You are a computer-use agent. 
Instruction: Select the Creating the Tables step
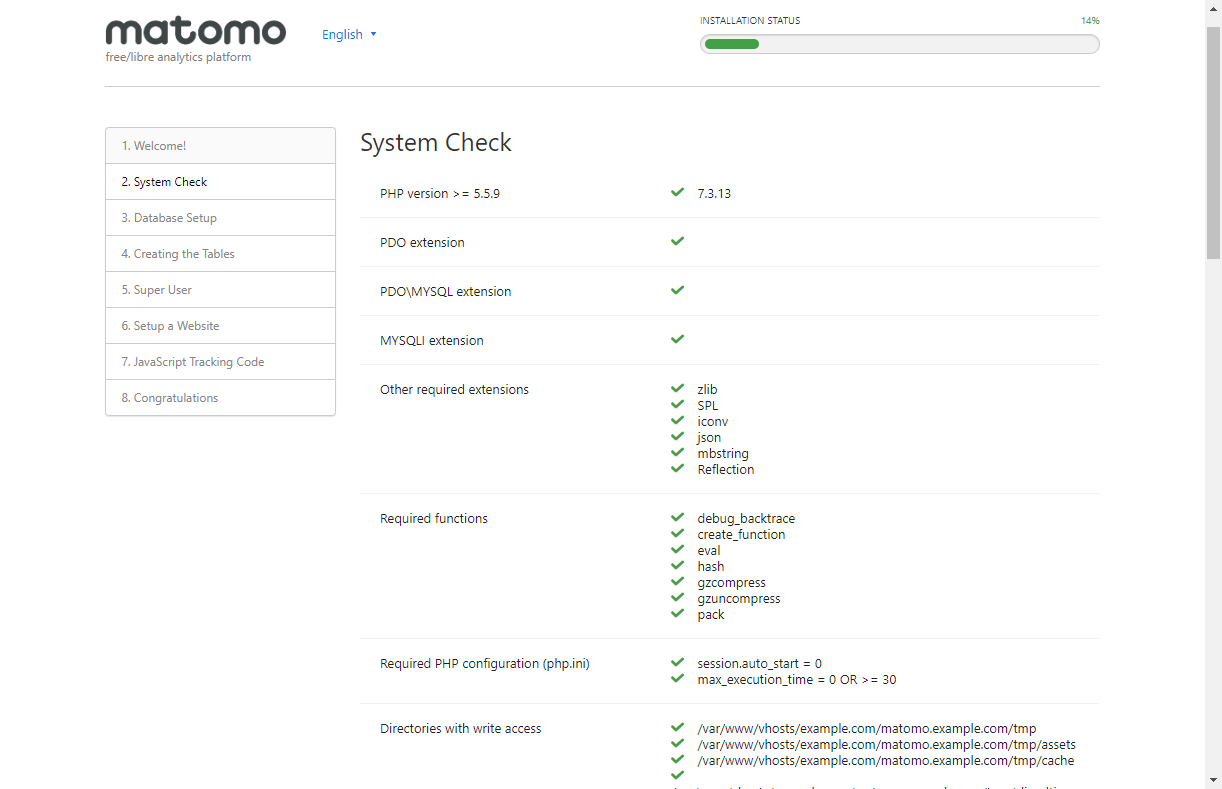point(220,254)
